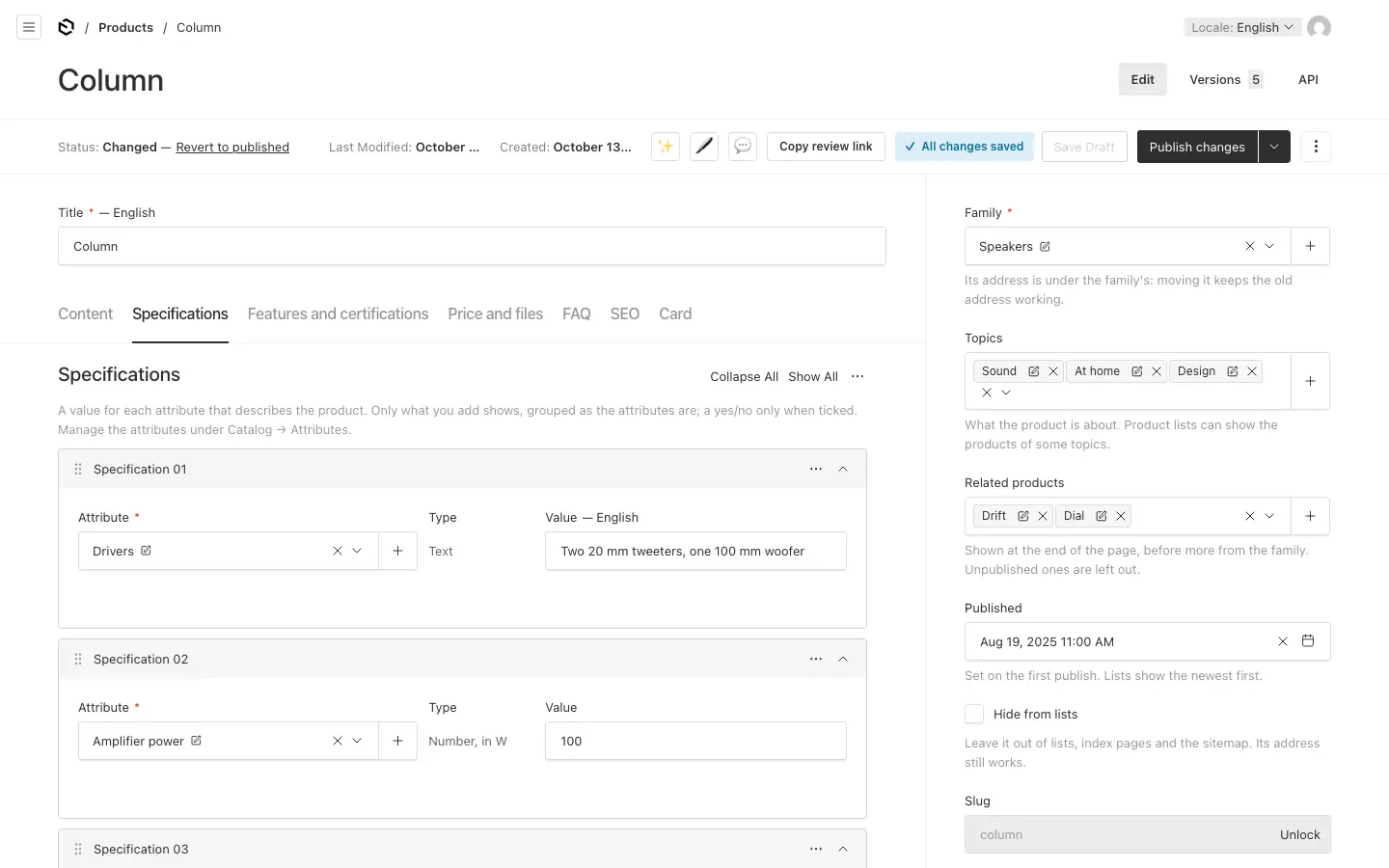Open the Drivers attribute dropdown chevron
The width and height of the screenshot is (1389, 868).
coord(357,551)
